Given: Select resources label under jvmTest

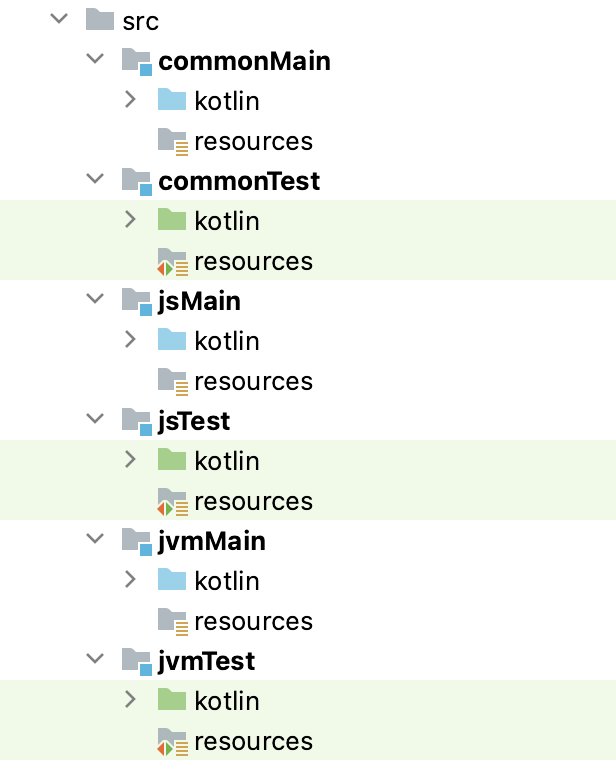Looking at the screenshot, I should (253, 741).
